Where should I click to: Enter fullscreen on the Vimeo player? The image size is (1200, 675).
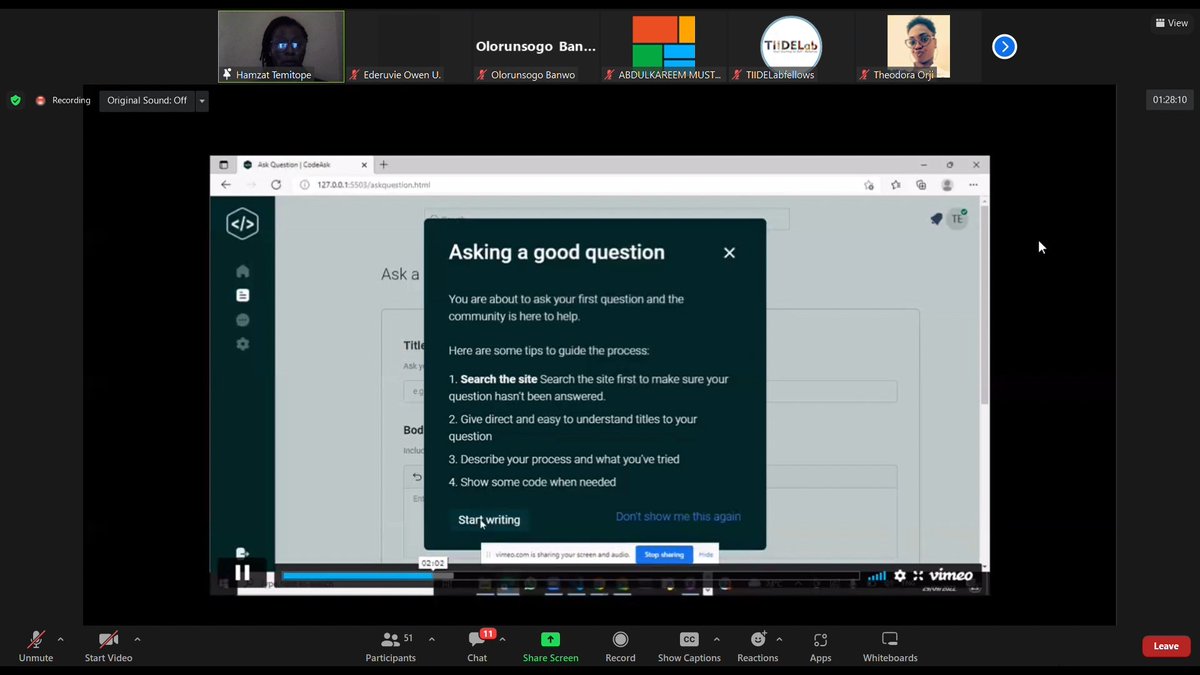tap(917, 575)
